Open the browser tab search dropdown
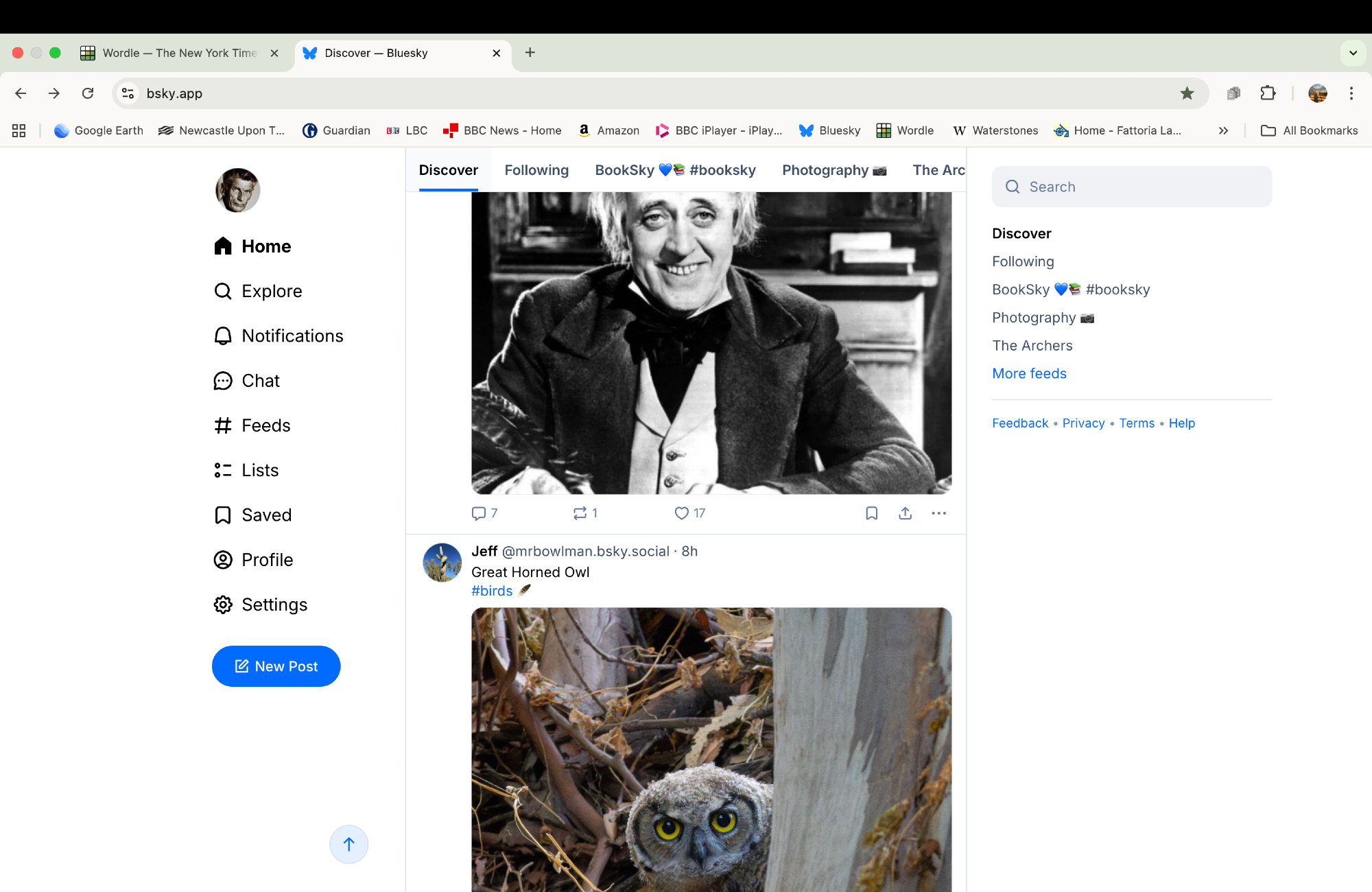 pyautogui.click(x=1353, y=53)
